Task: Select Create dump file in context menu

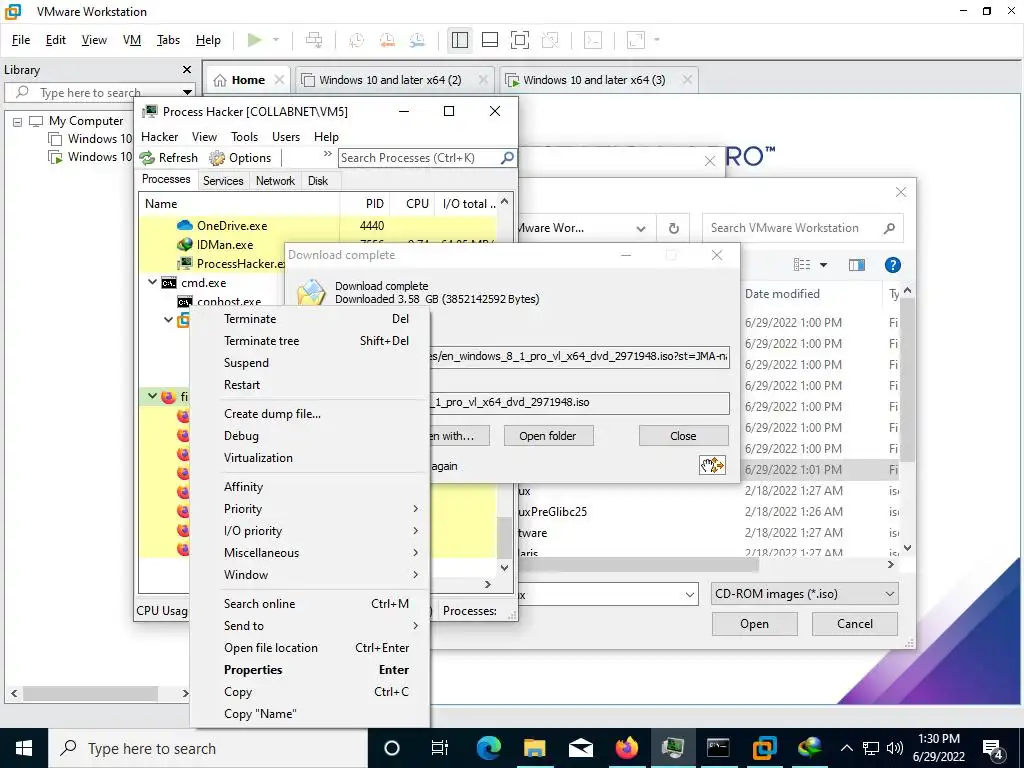Action: [x=310, y=413]
